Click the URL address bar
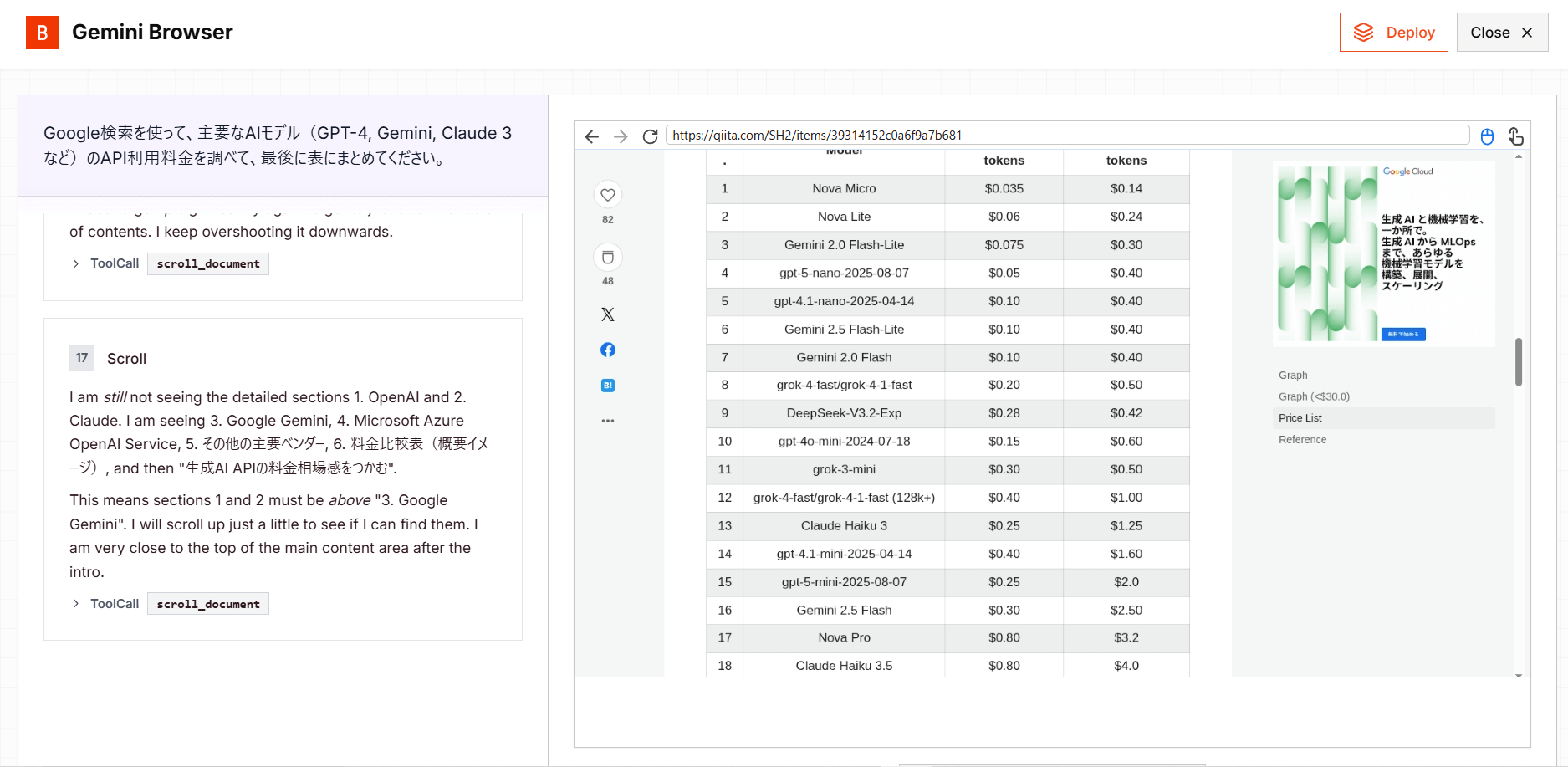Viewport: 1568px width, 767px height. click(x=1066, y=136)
